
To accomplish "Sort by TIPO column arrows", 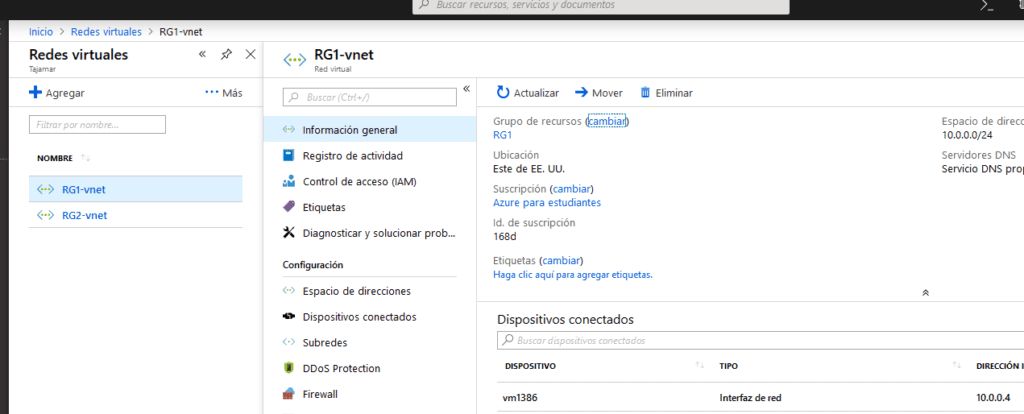I will (x=957, y=366).
